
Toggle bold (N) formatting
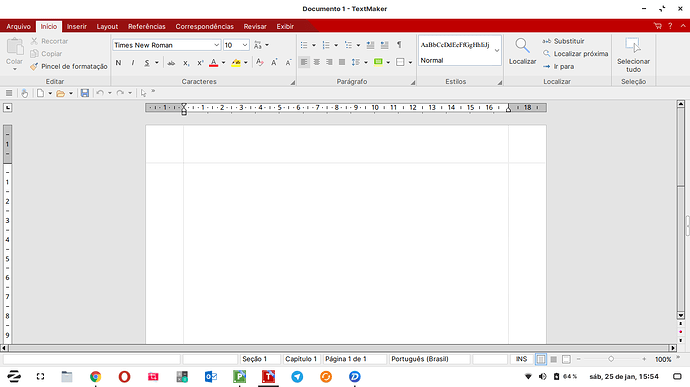click(x=118, y=63)
